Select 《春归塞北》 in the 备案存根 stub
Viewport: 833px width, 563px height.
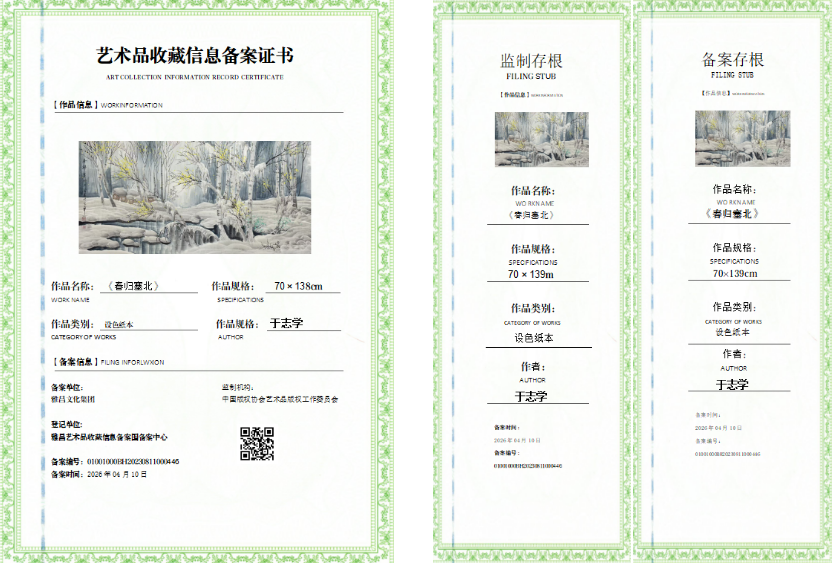[732, 214]
